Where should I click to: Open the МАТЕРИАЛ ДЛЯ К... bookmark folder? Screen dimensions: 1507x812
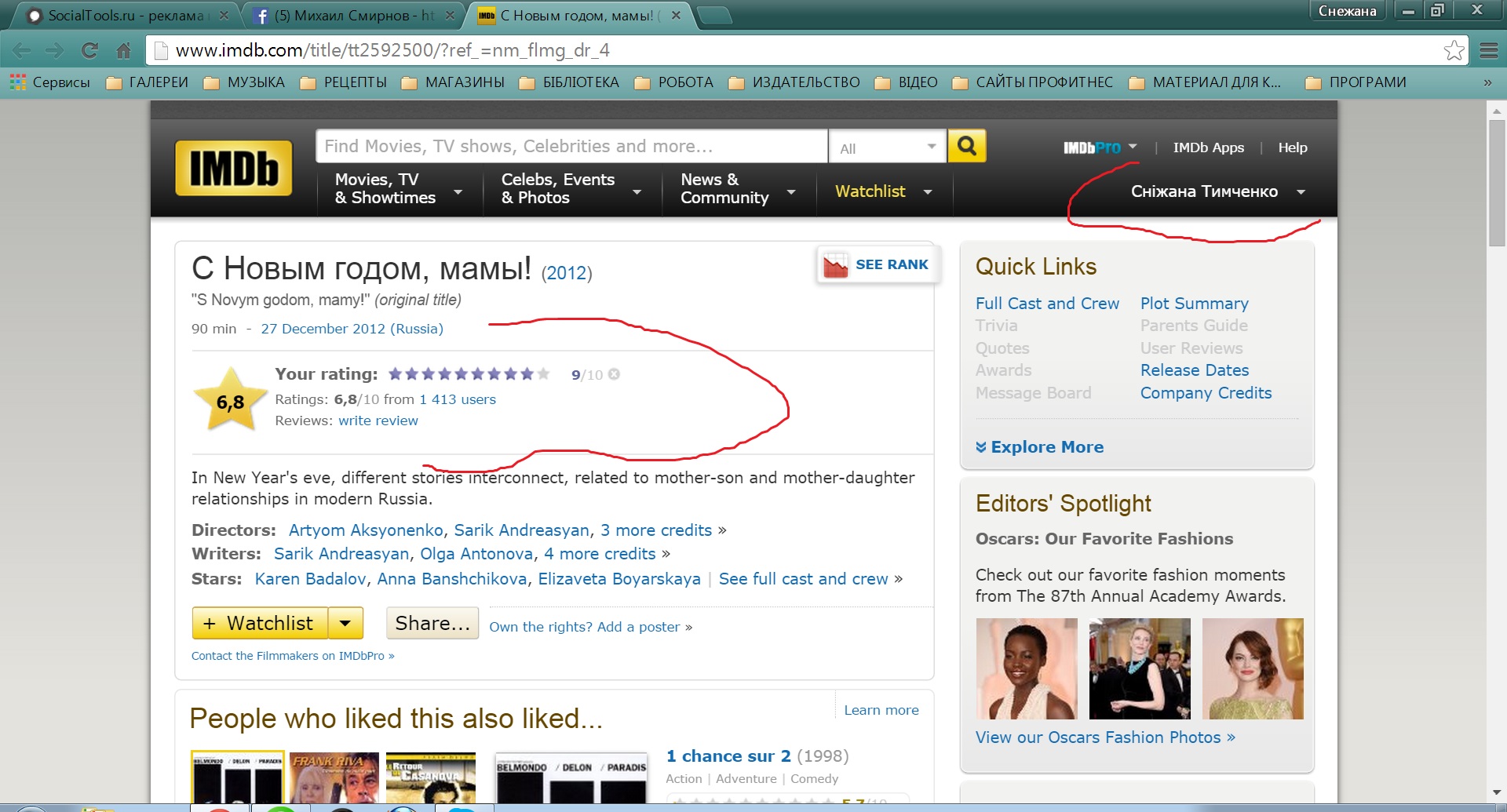[x=1205, y=82]
